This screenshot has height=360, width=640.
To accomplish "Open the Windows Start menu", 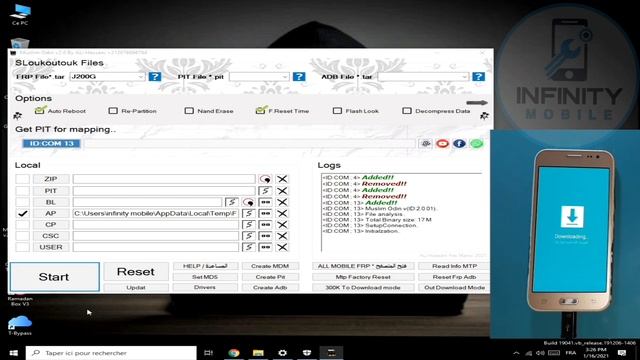I will coord(13,353).
